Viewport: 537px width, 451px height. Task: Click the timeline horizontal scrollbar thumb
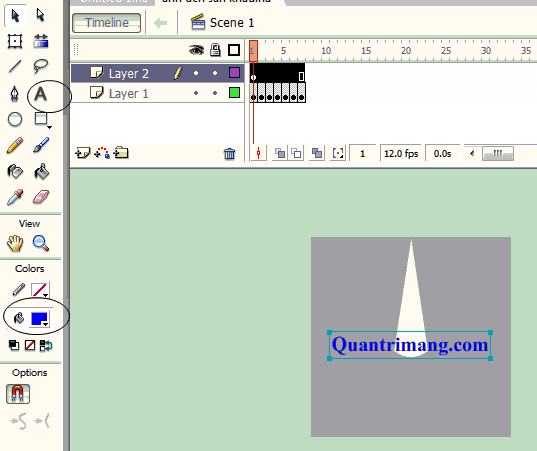(x=498, y=153)
